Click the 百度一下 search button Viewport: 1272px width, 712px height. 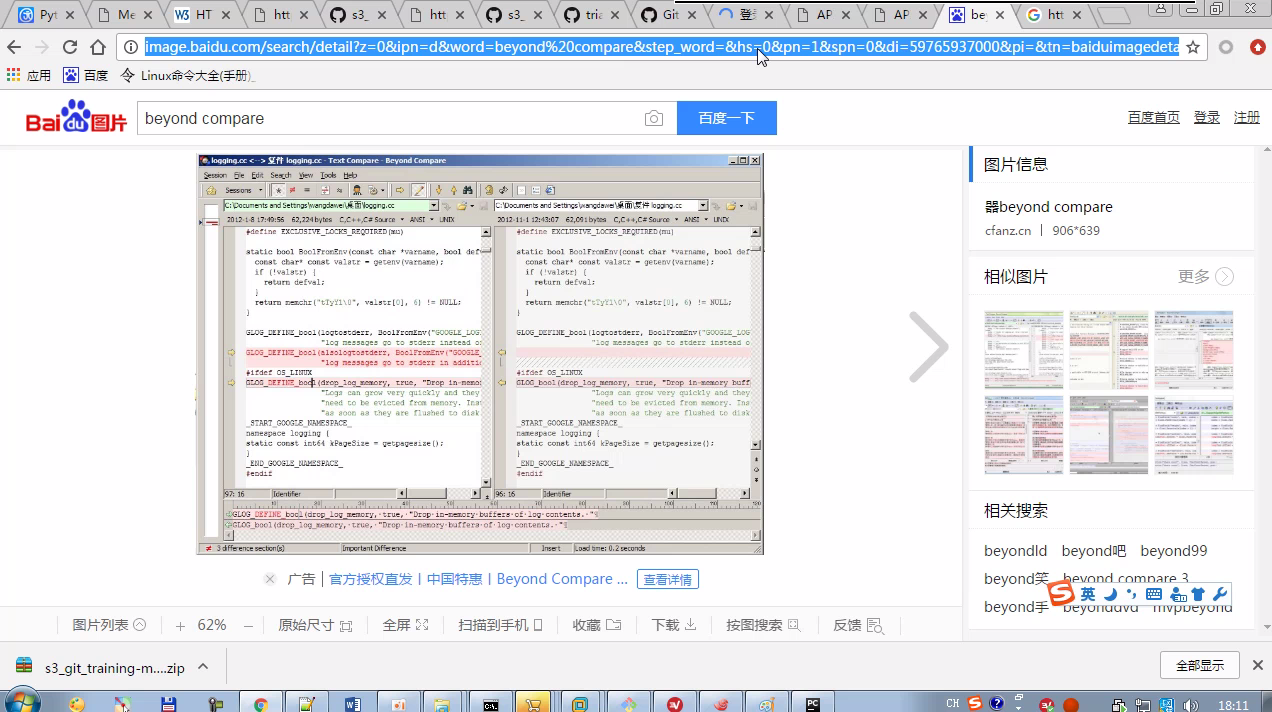pyautogui.click(x=727, y=118)
